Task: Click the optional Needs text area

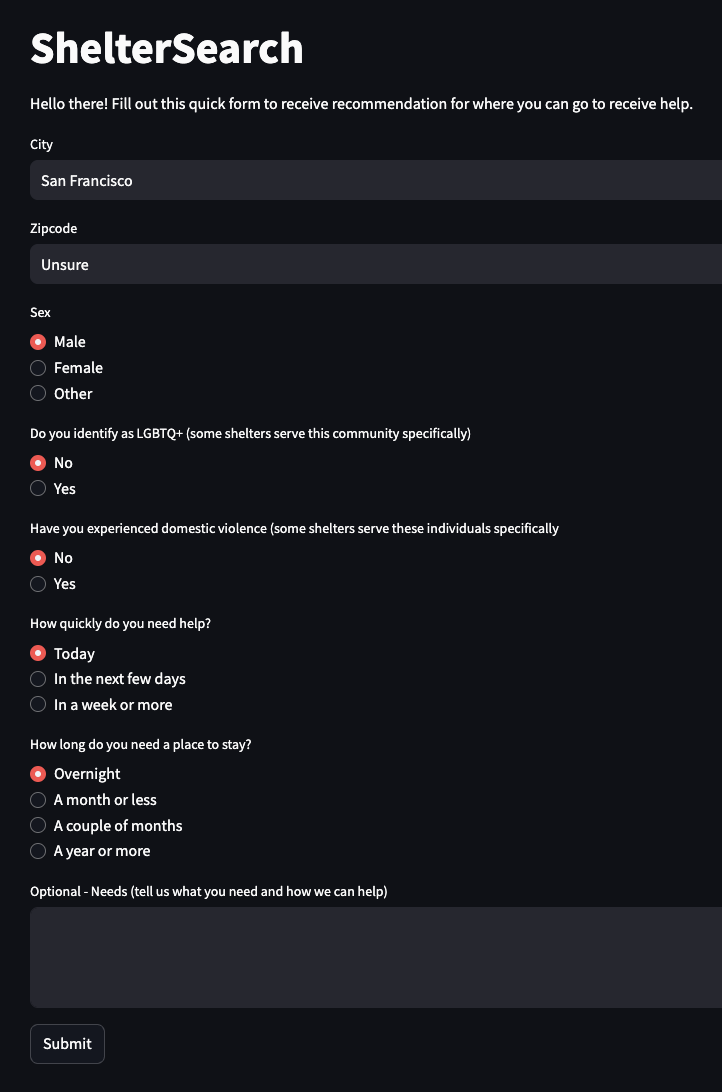Action: pyautogui.click(x=375, y=957)
